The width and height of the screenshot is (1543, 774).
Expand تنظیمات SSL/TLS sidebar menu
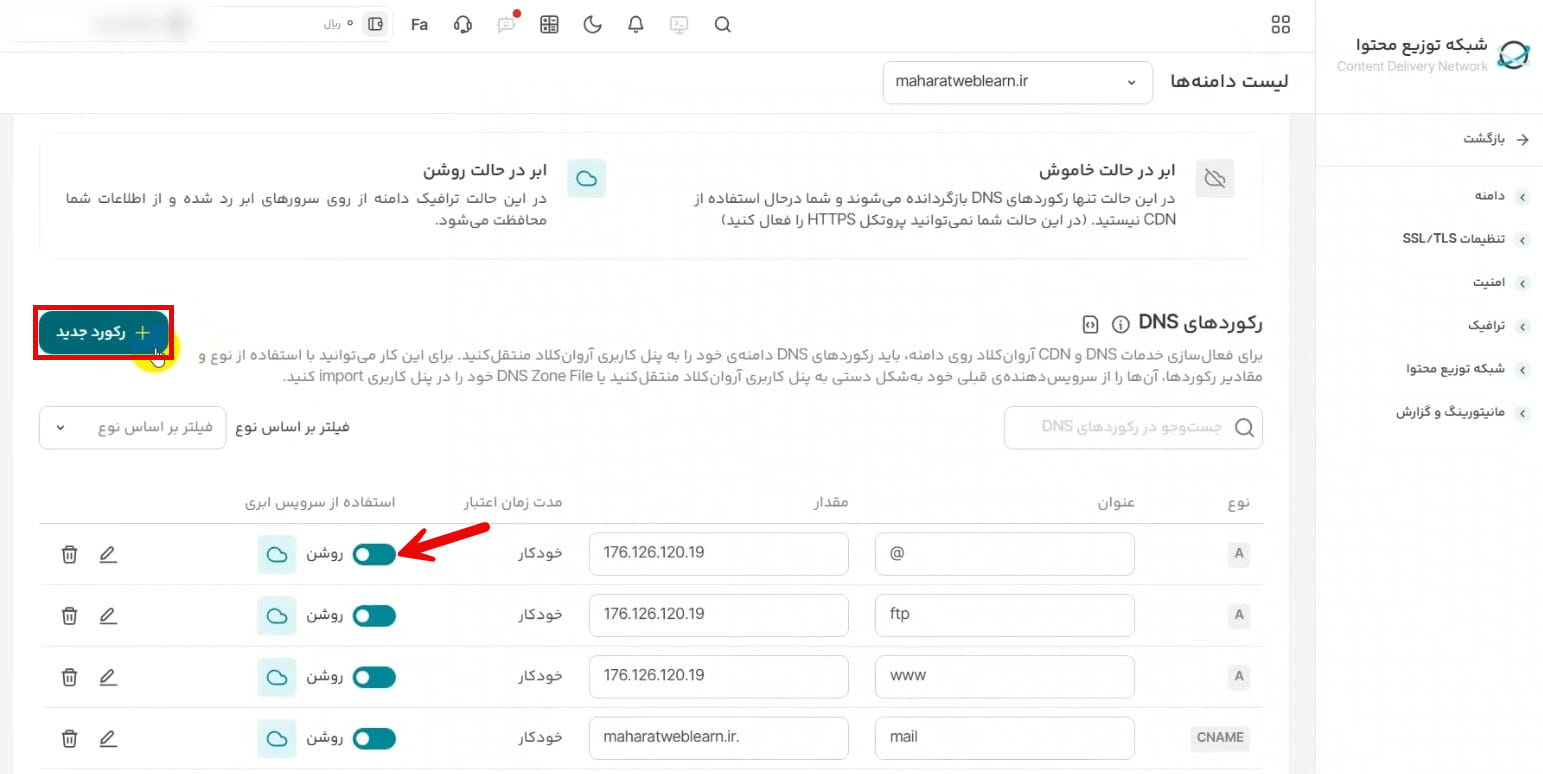1466,240
